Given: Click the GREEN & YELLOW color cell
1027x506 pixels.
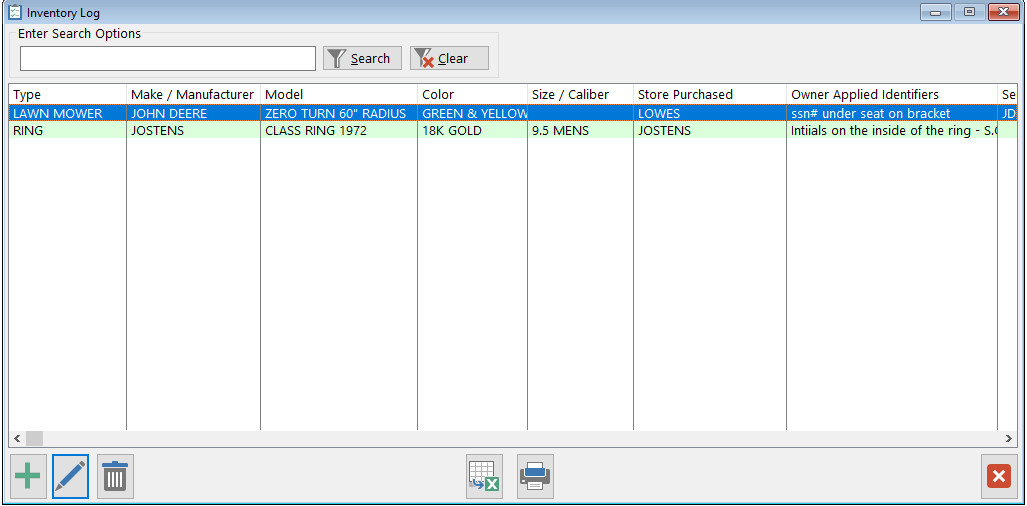Looking at the screenshot, I should 472,114.
